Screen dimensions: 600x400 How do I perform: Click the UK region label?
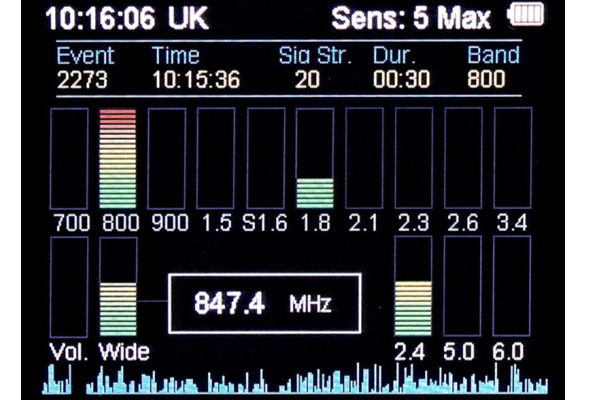point(189,18)
